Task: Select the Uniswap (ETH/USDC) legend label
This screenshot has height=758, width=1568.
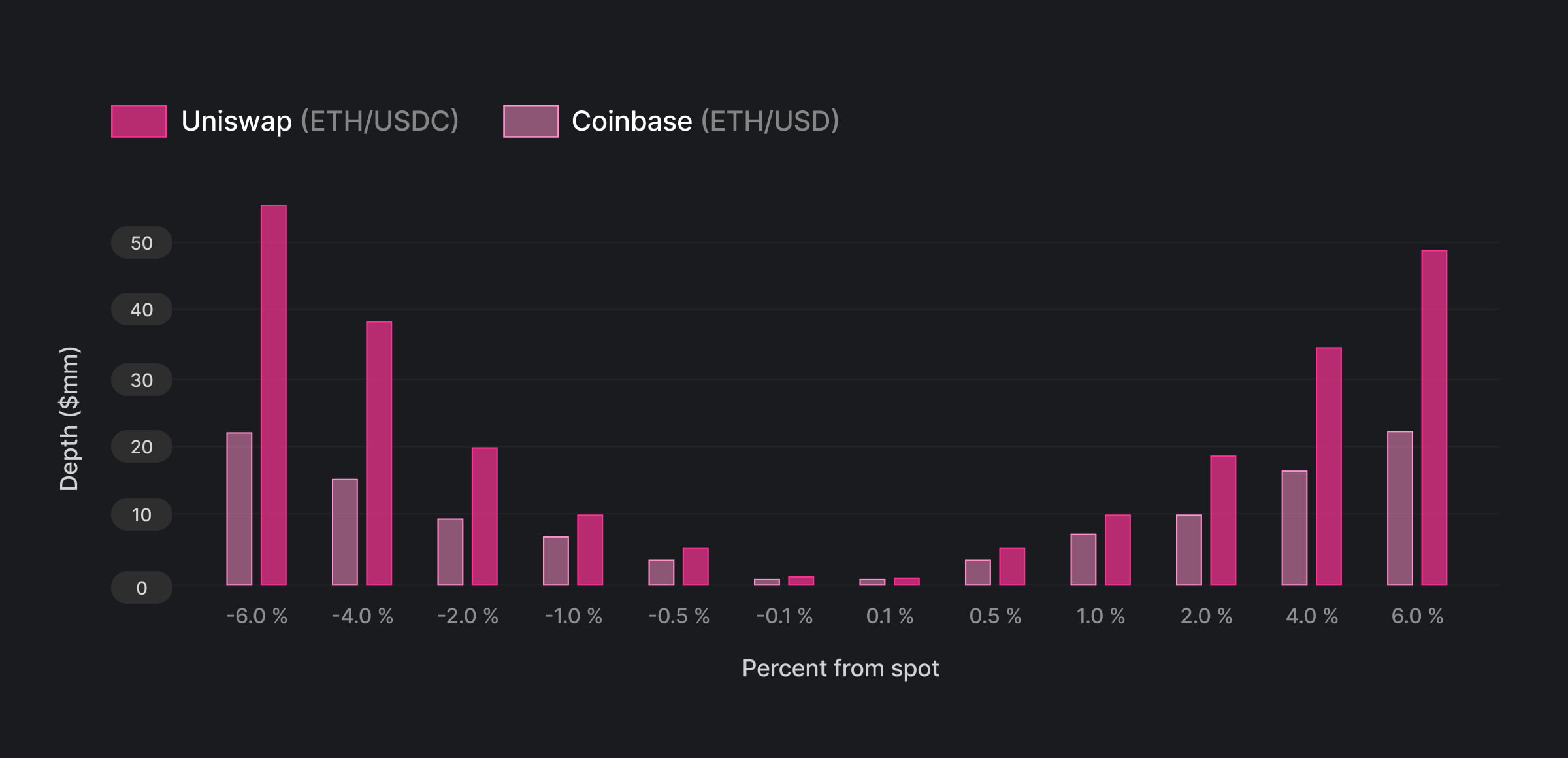Action: point(319,121)
